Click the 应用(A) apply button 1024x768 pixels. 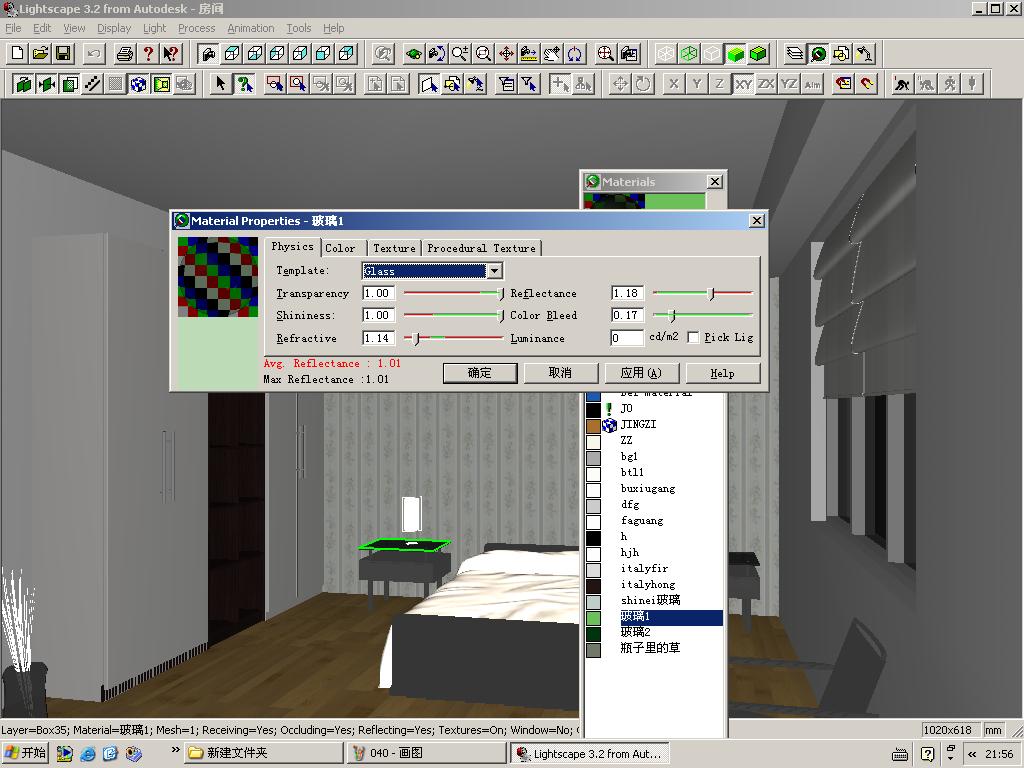coord(641,373)
